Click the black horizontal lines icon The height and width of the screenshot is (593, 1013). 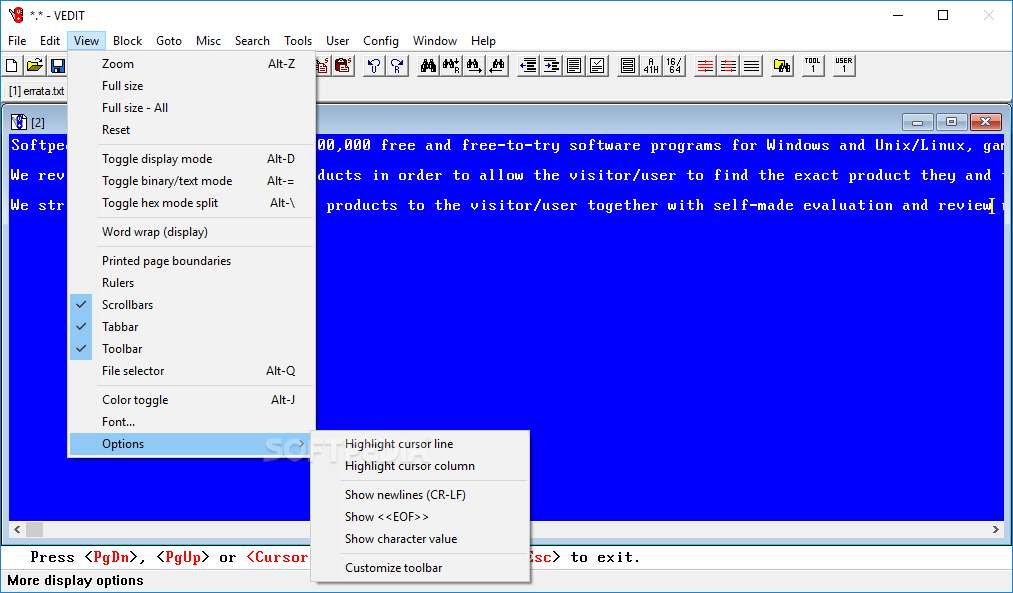[751, 65]
